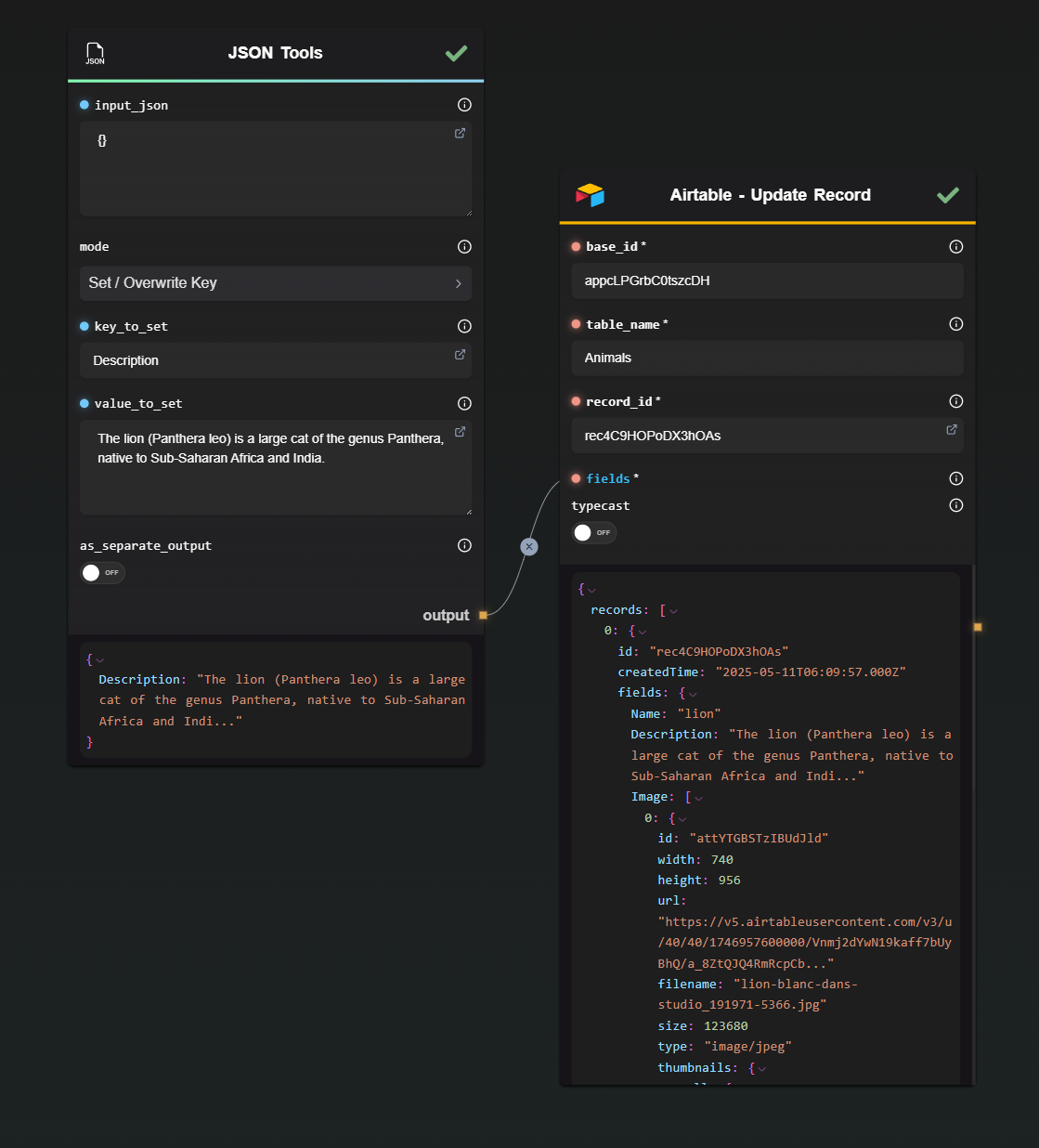Expand value_to_set editor in popup

click(460, 432)
